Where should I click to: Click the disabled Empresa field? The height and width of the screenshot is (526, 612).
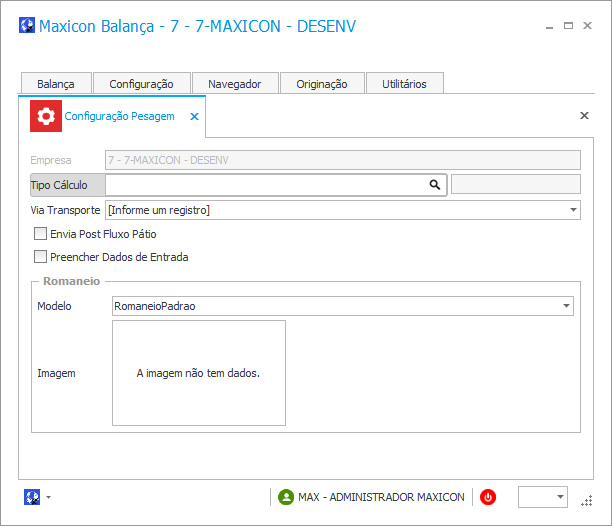(343, 160)
